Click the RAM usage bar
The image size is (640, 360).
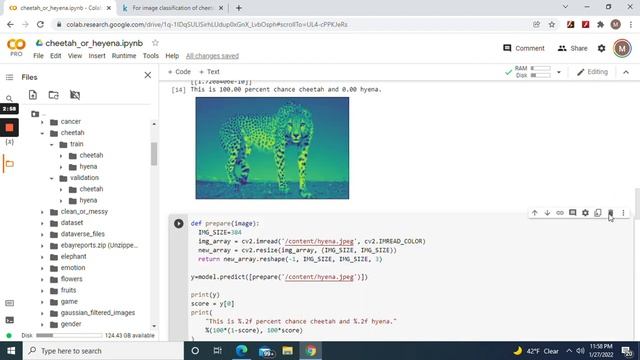[540, 68]
